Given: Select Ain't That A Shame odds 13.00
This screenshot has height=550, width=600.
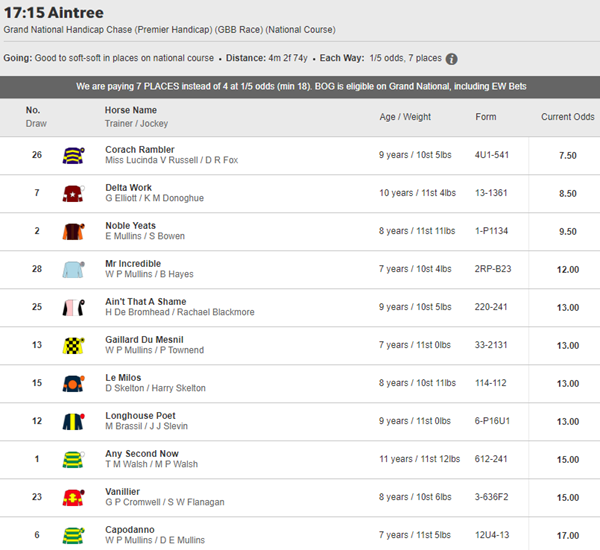Looking at the screenshot, I should [x=567, y=307].
